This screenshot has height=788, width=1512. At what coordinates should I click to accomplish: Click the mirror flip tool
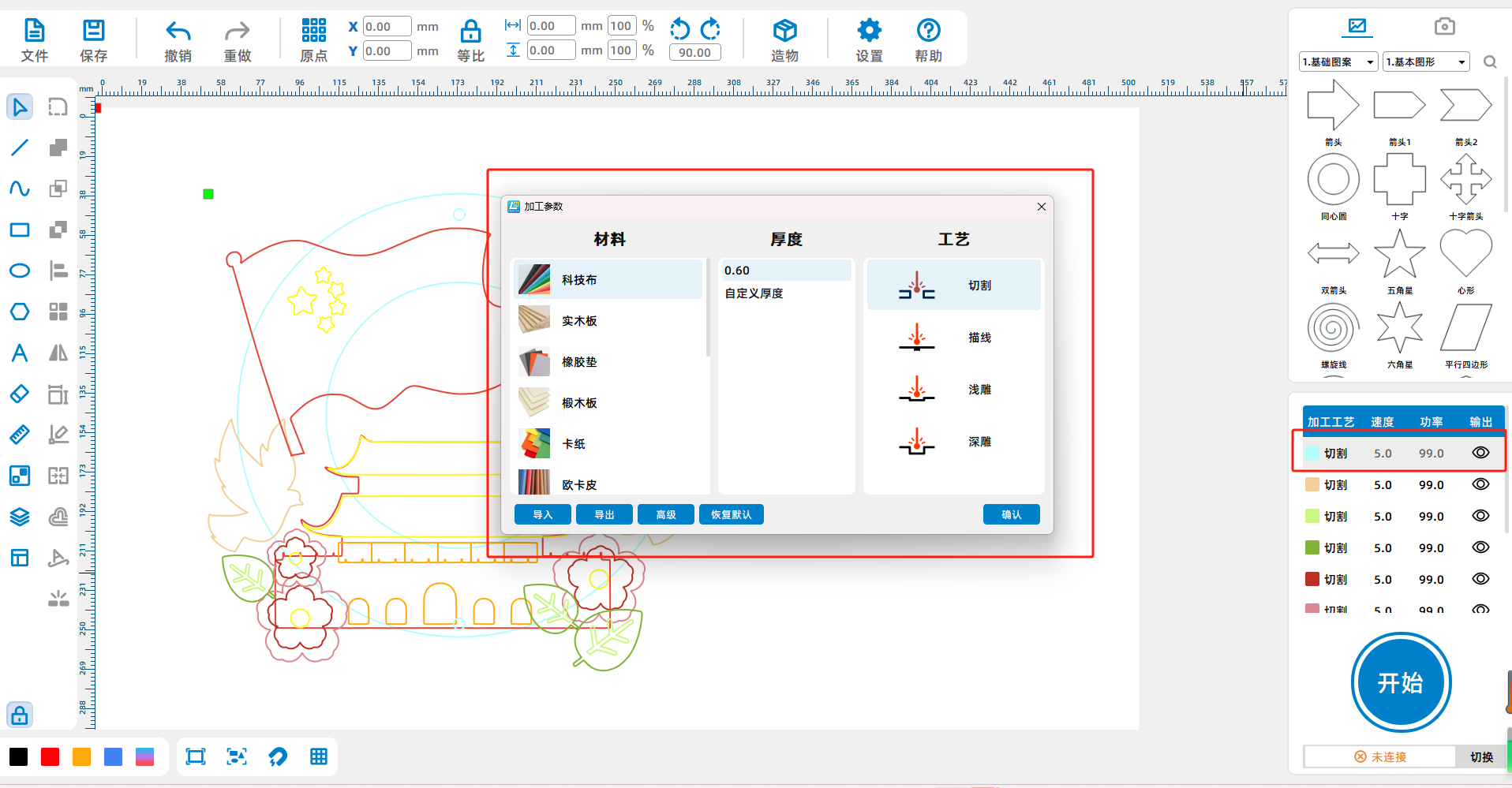58,353
